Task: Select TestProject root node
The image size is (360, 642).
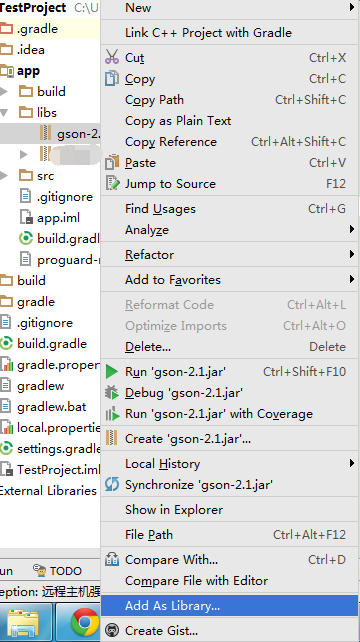Action: 33,7
